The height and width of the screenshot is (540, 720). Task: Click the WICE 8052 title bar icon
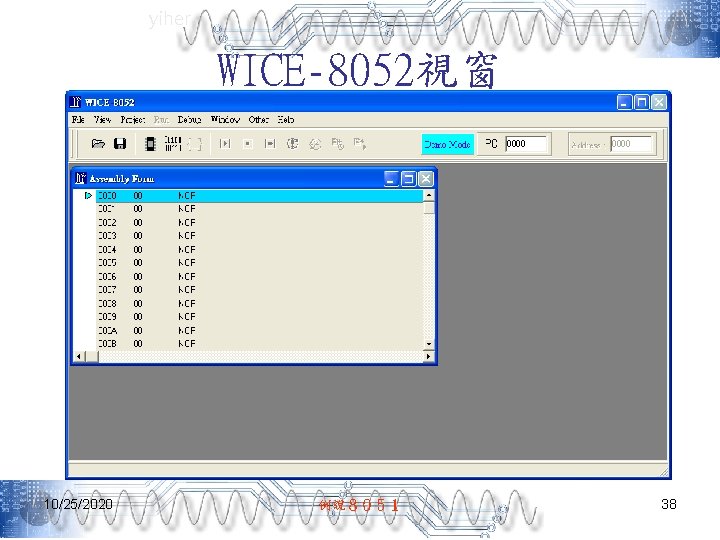tap(75, 102)
